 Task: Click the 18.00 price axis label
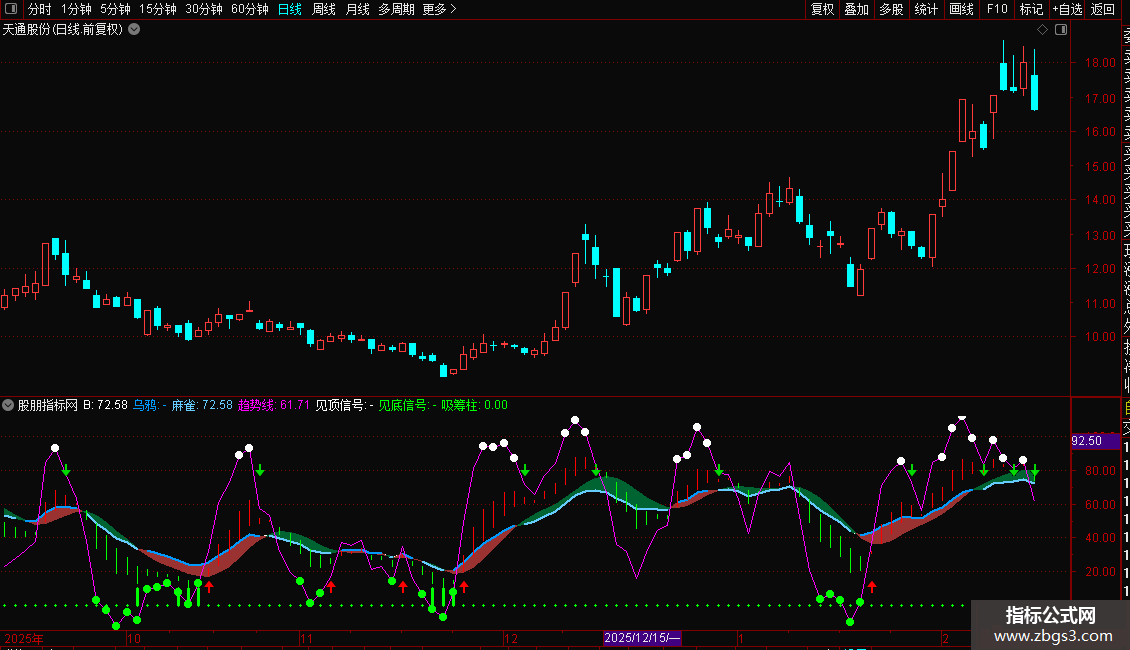pyautogui.click(x=1100, y=63)
